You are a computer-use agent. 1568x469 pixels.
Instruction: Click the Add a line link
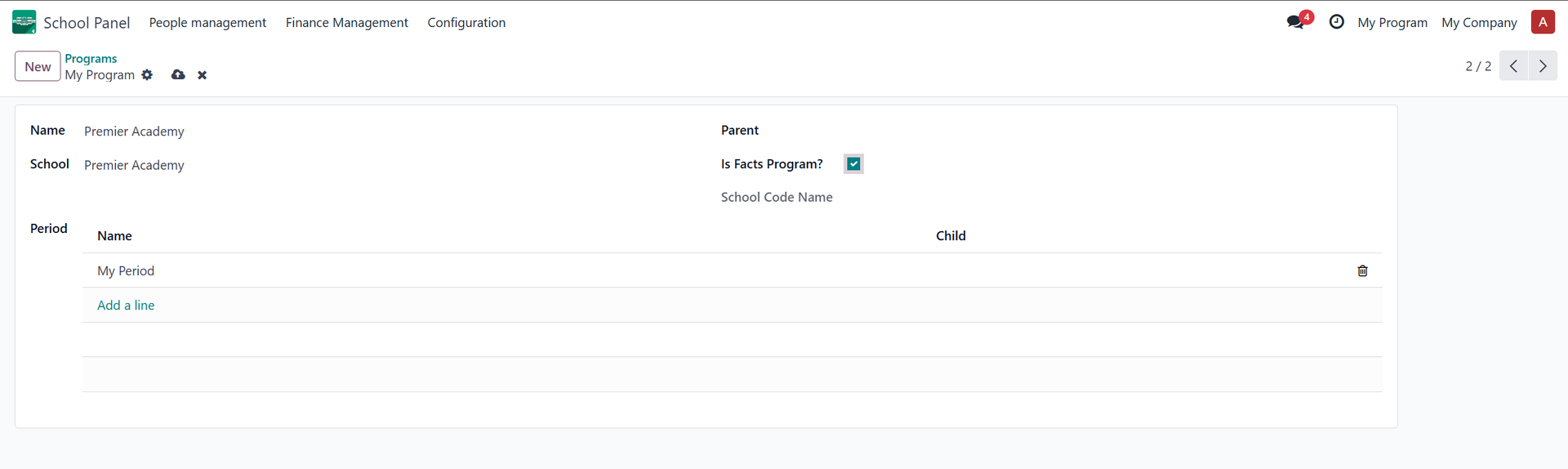pyautogui.click(x=126, y=306)
